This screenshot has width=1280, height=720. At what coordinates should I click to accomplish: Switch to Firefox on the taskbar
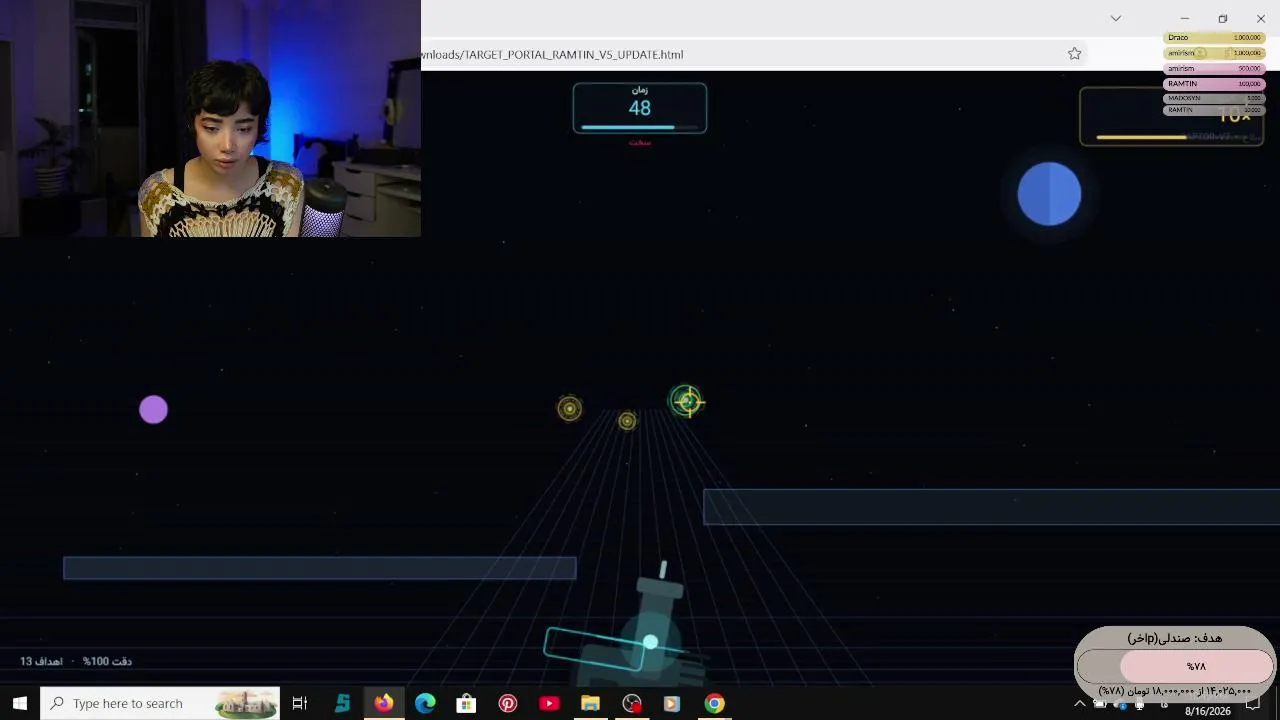coord(384,703)
